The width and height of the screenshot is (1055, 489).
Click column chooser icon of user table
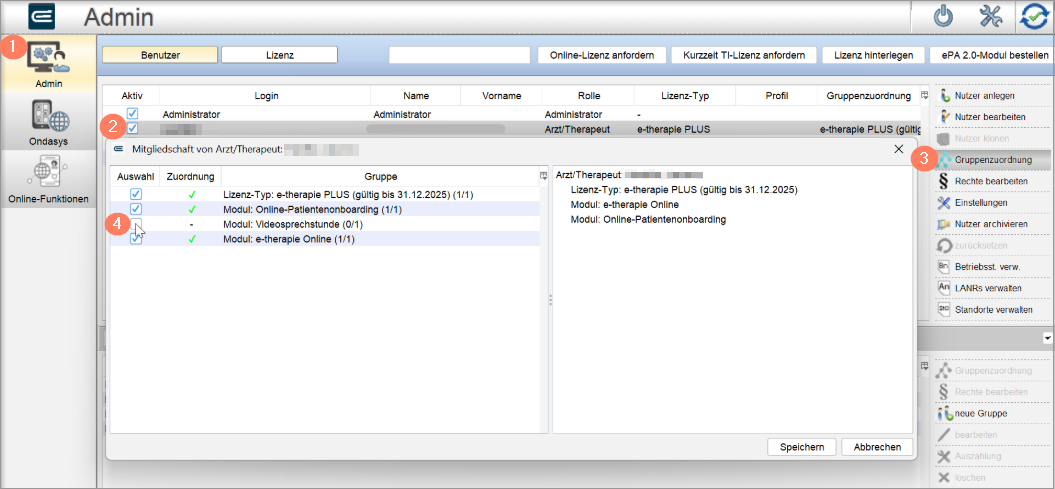click(924, 96)
